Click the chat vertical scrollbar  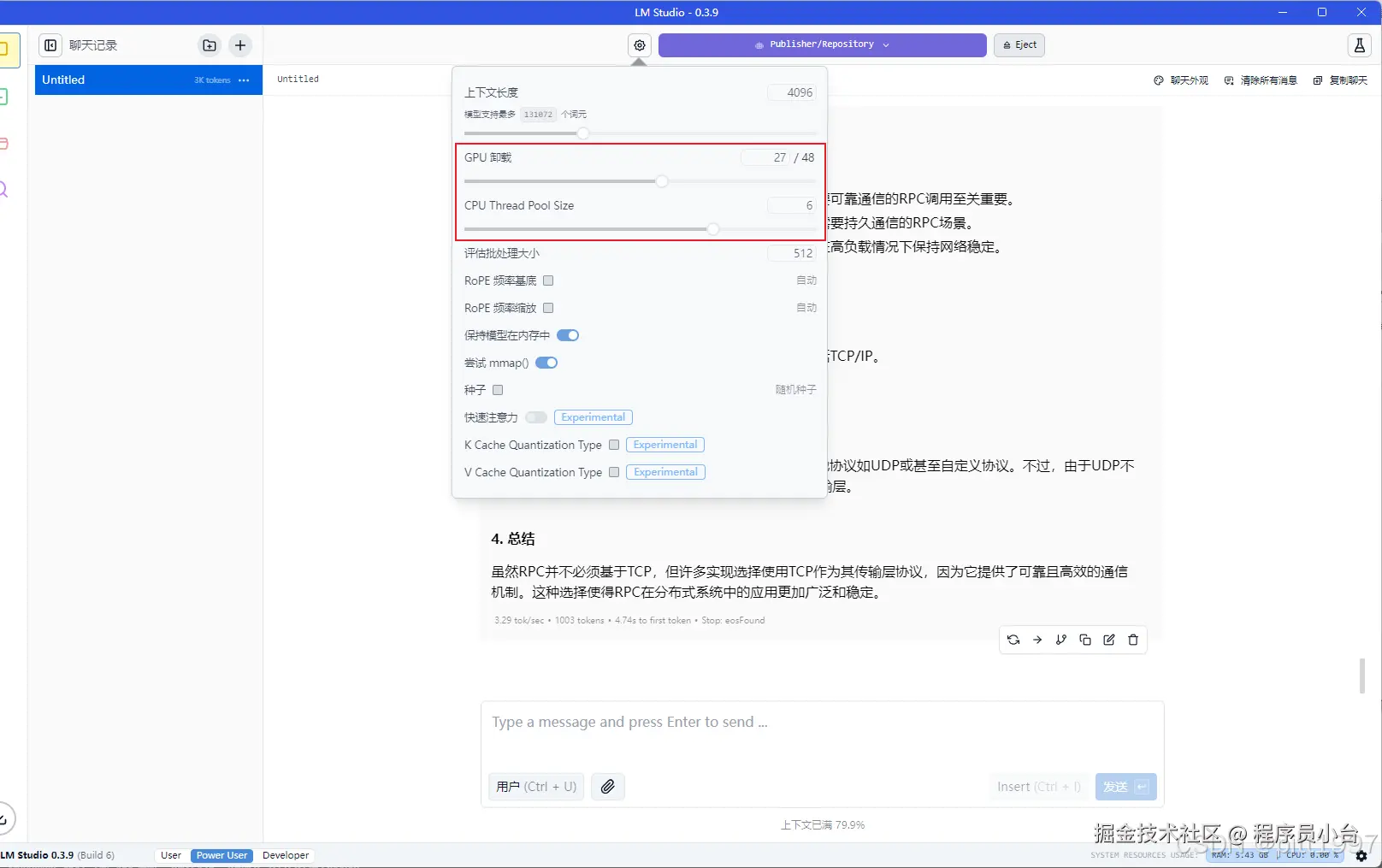1362,676
